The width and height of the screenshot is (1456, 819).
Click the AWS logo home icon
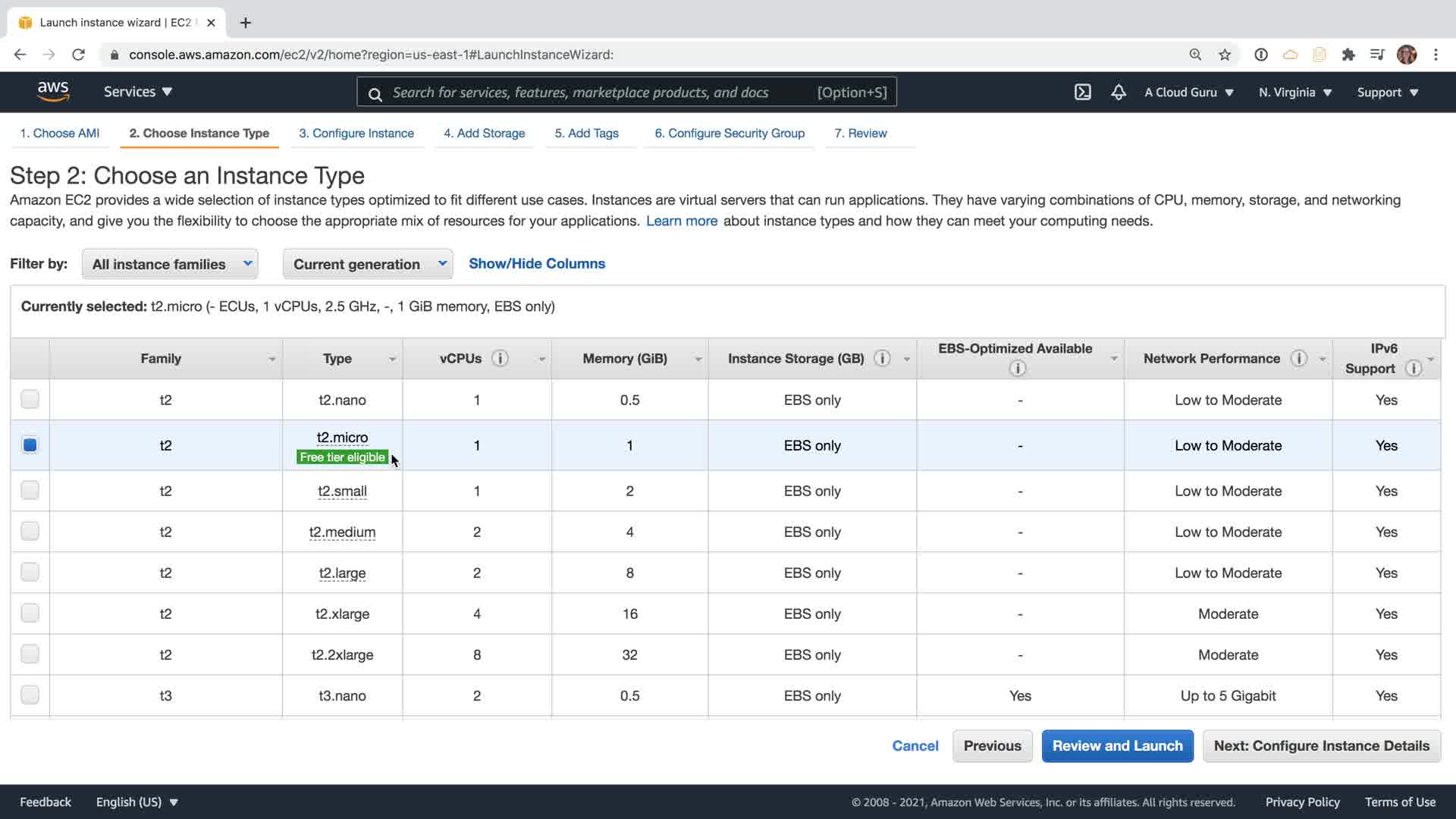[53, 92]
